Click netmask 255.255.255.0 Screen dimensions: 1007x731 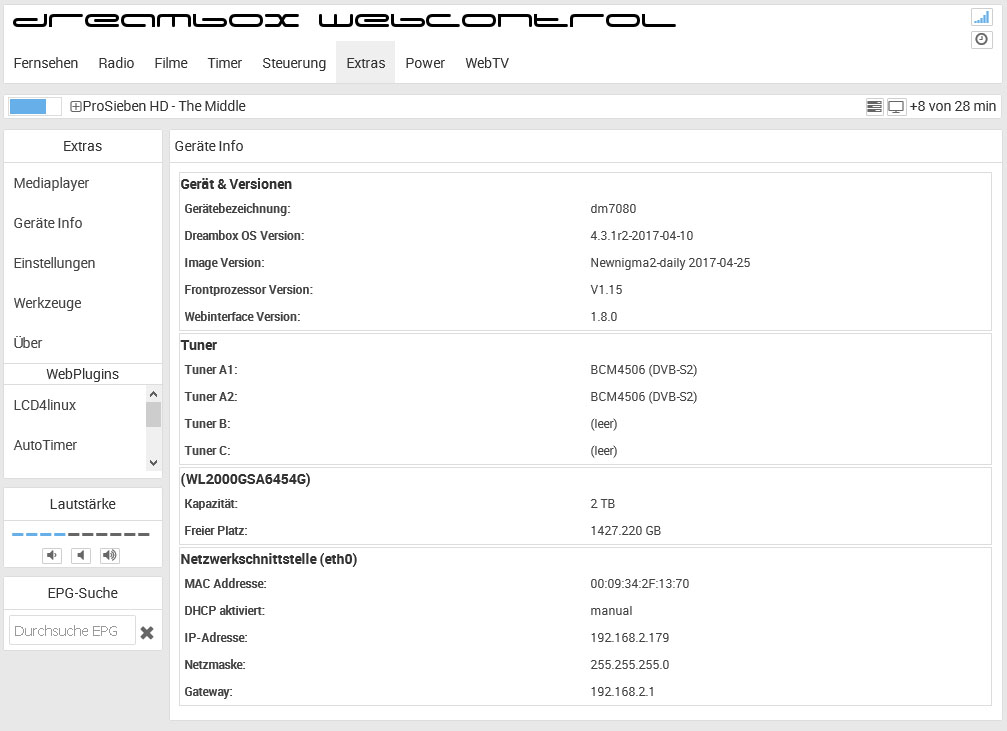(629, 665)
